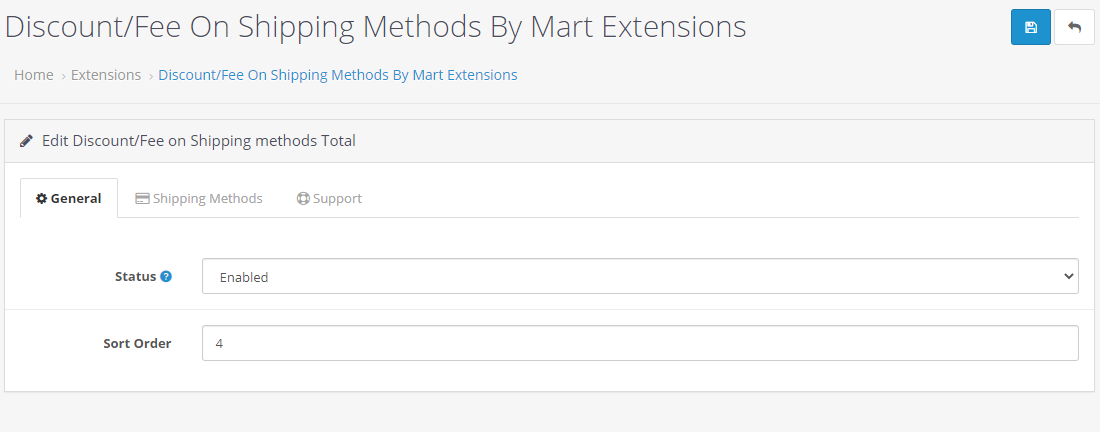Click the back/cancel reply arrow icon
1100x432 pixels.
click(1074, 27)
